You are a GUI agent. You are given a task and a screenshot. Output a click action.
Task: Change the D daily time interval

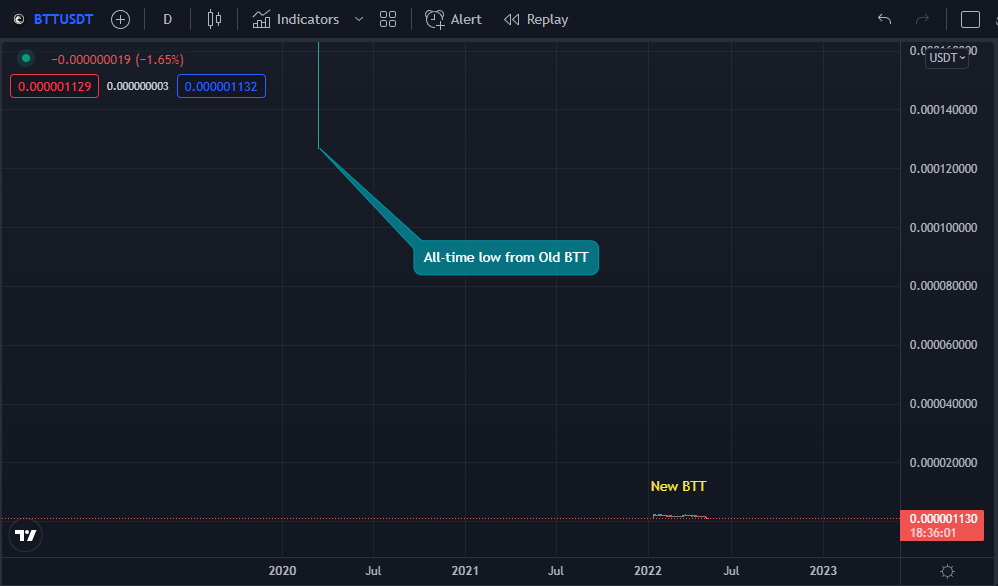tap(167, 19)
